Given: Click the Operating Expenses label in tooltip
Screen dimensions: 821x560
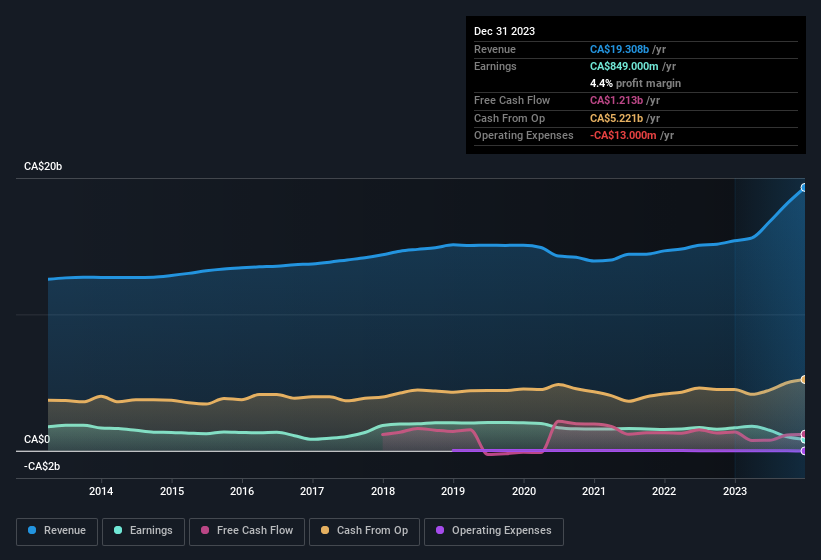Looking at the screenshot, I should pyautogui.click(x=524, y=136).
